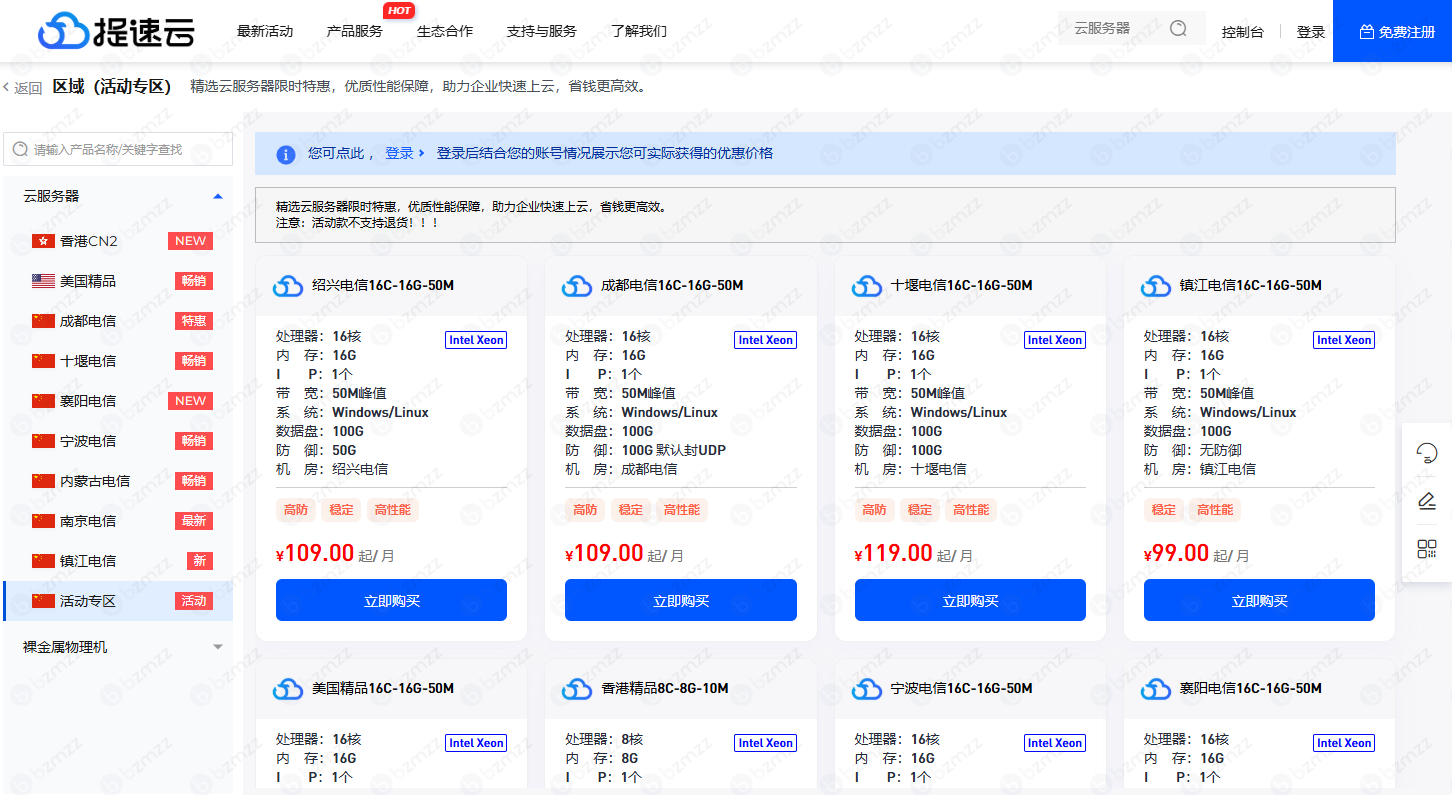The image size is (1452, 795).
Task: Select 香港CN2 in the sidebar
Action: 118,241
